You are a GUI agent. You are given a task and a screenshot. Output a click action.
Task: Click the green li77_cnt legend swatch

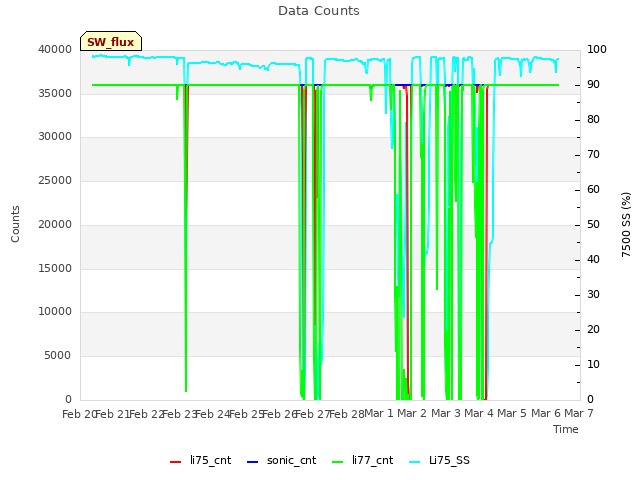coord(338,462)
